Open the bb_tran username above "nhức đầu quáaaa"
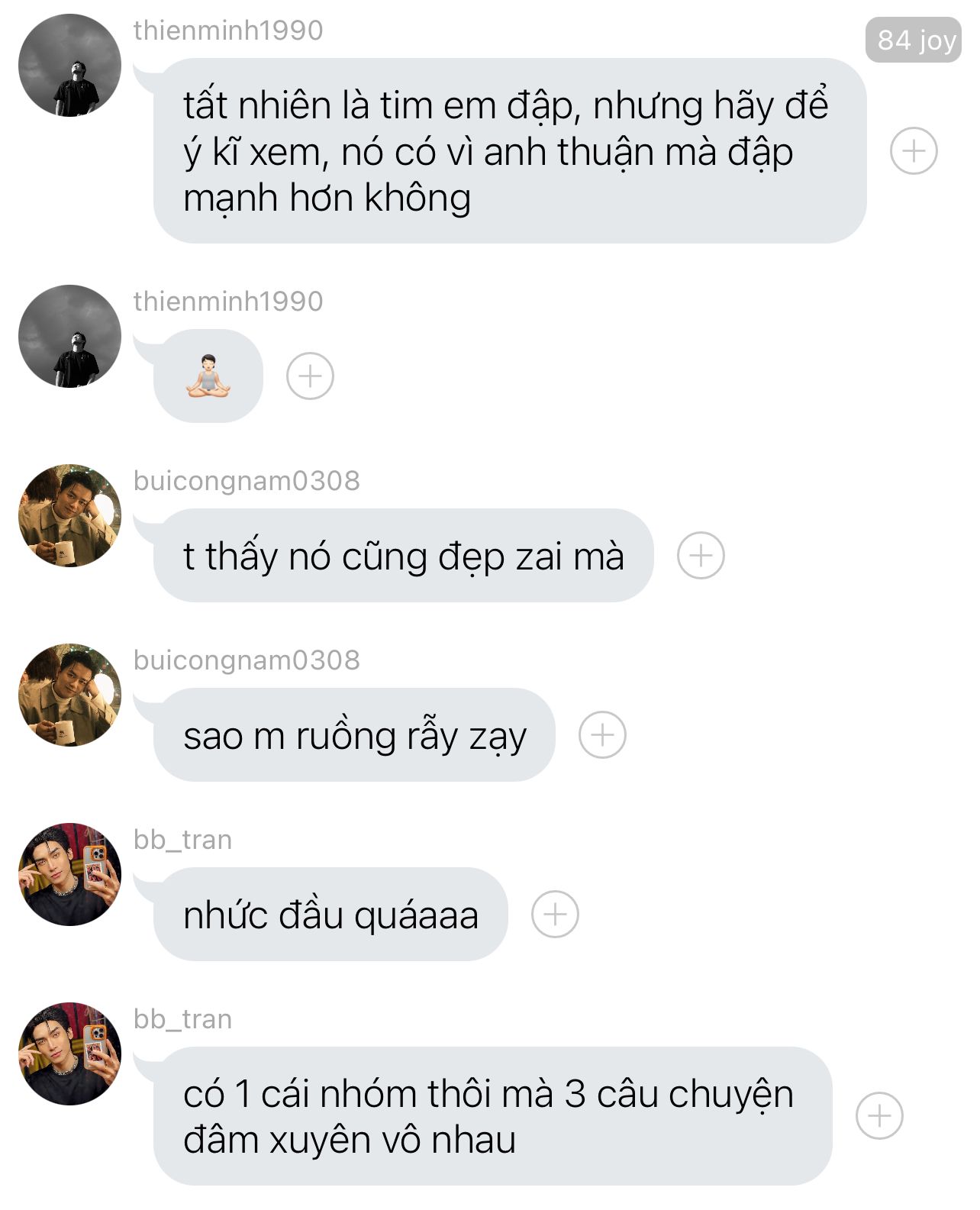 182,840
